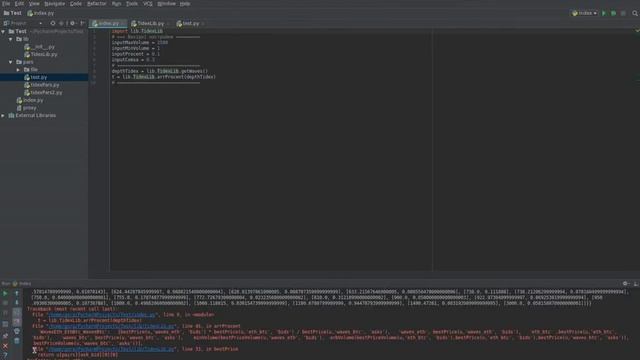Viewport: 640px width, 360px height.
Task: Open first traceback file link, line 9
Action: click(102, 315)
